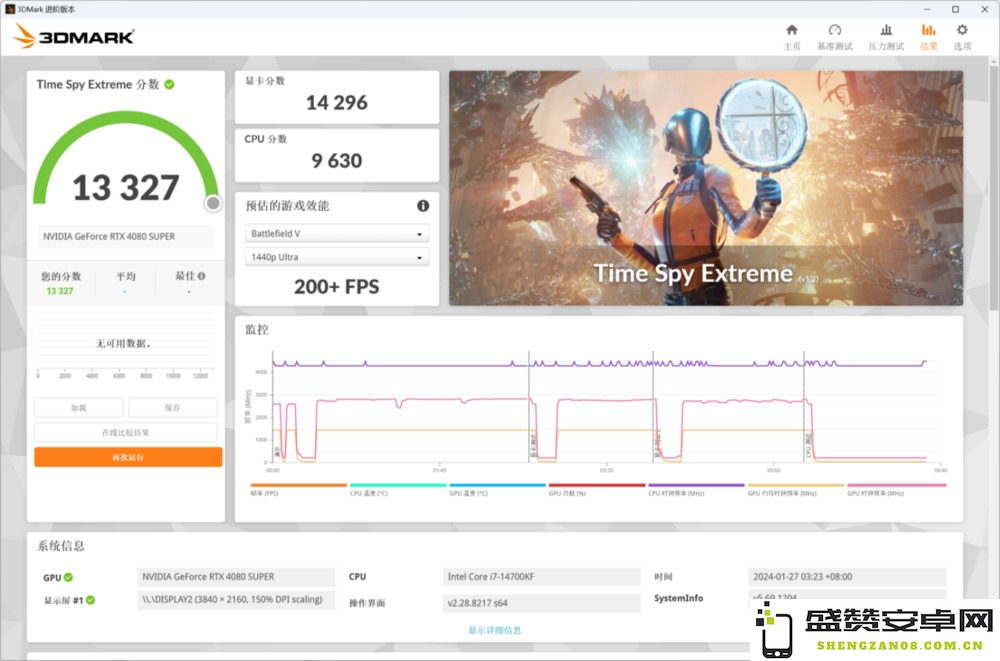
Task: Click the 在线比较结果 button
Action: point(126,433)
